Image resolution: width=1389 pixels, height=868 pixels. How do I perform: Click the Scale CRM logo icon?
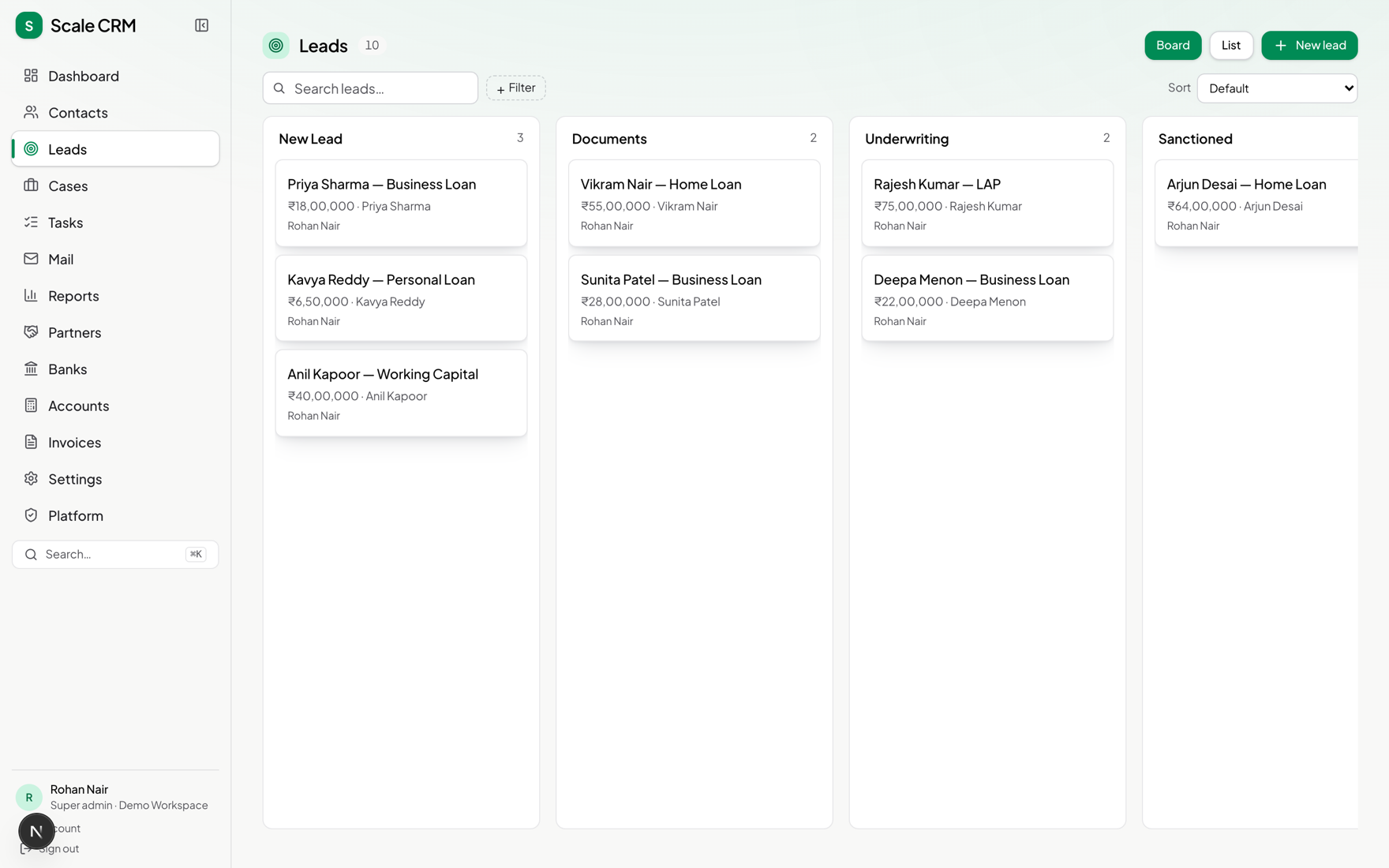pyautogui.click(x=29, y=25)
